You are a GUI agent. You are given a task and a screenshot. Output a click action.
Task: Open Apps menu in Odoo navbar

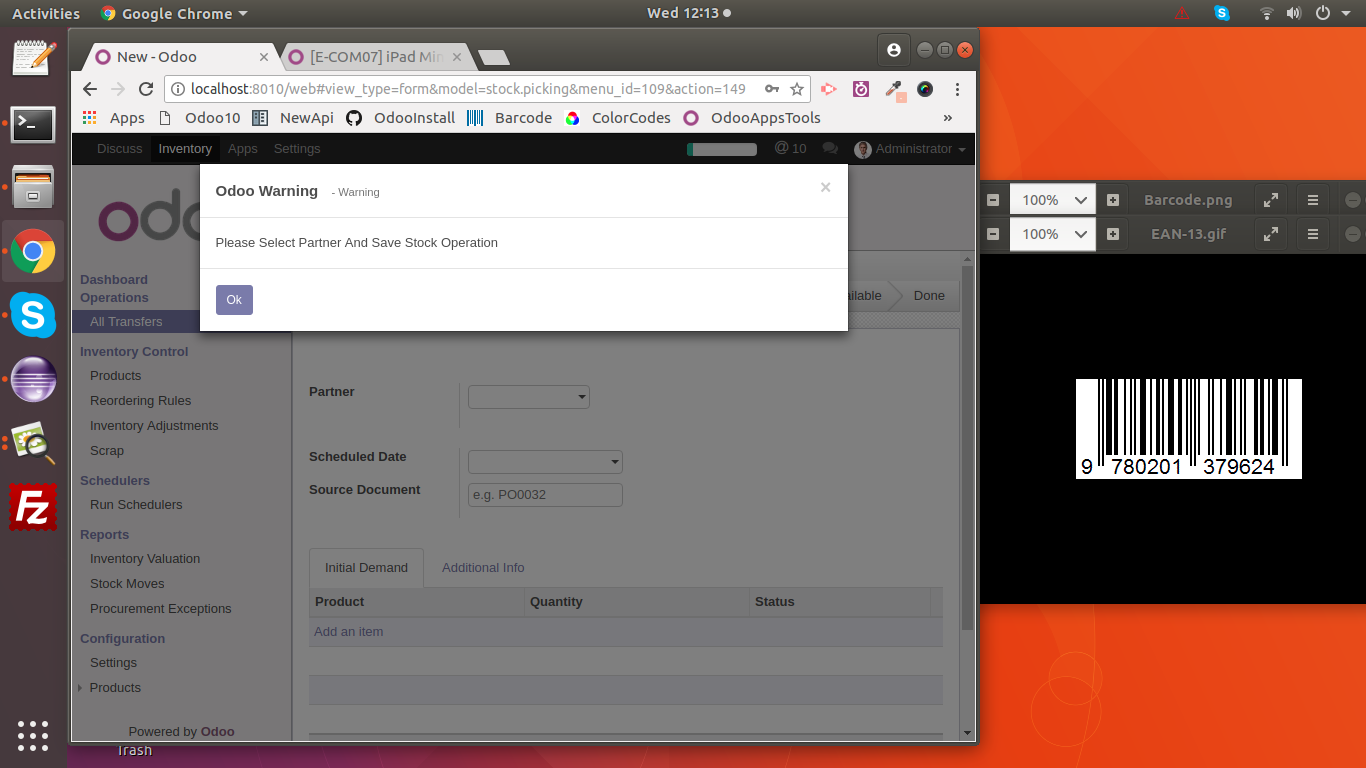coord(243,148)
